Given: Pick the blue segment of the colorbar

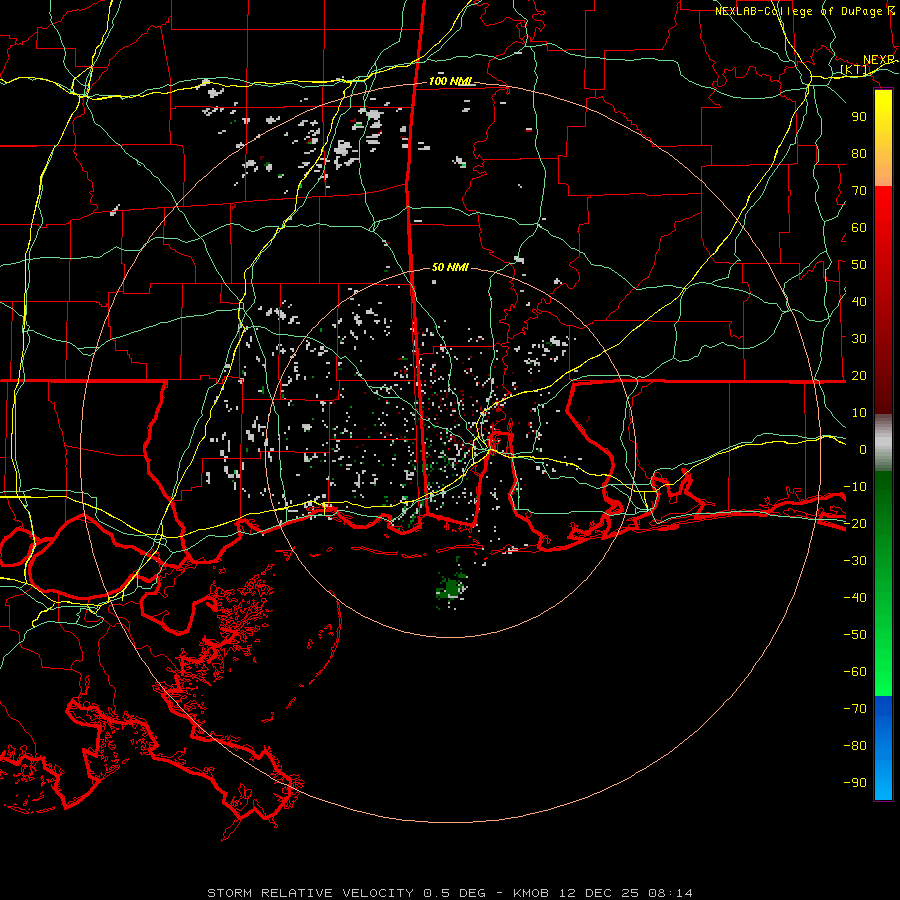Looking at the screenshot, I should [883, 747].
